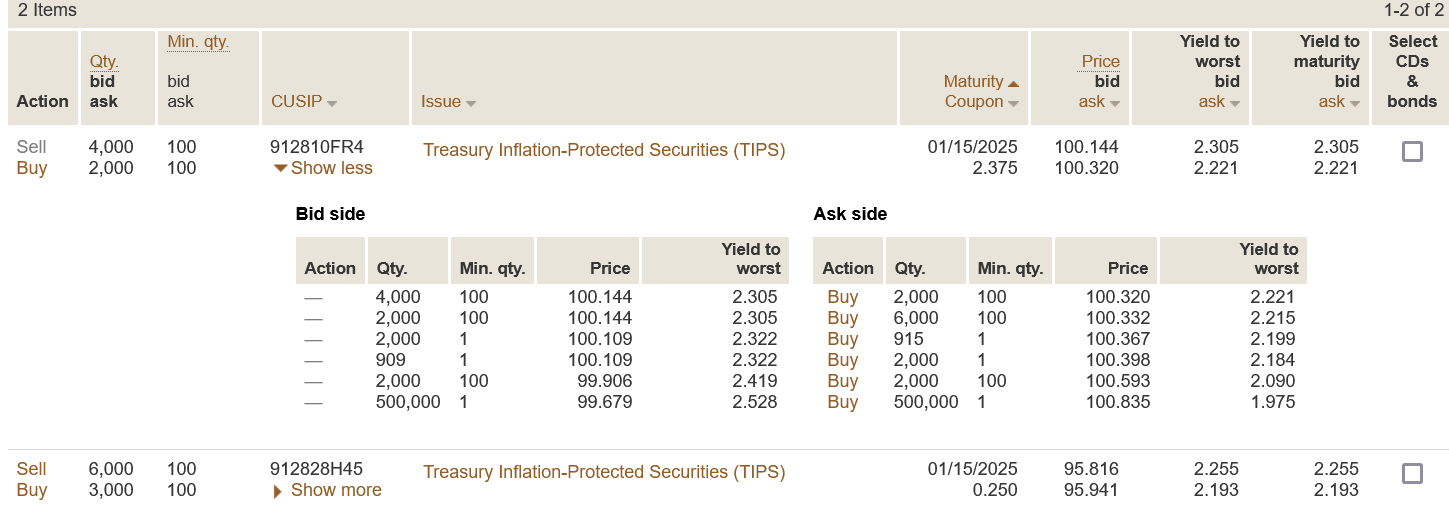Sort by the Qty. column header

coord(104,61)
